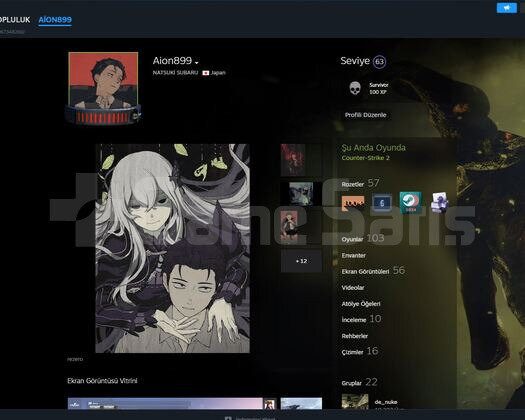Open the Oyunlar games list link

pos(352,239)
